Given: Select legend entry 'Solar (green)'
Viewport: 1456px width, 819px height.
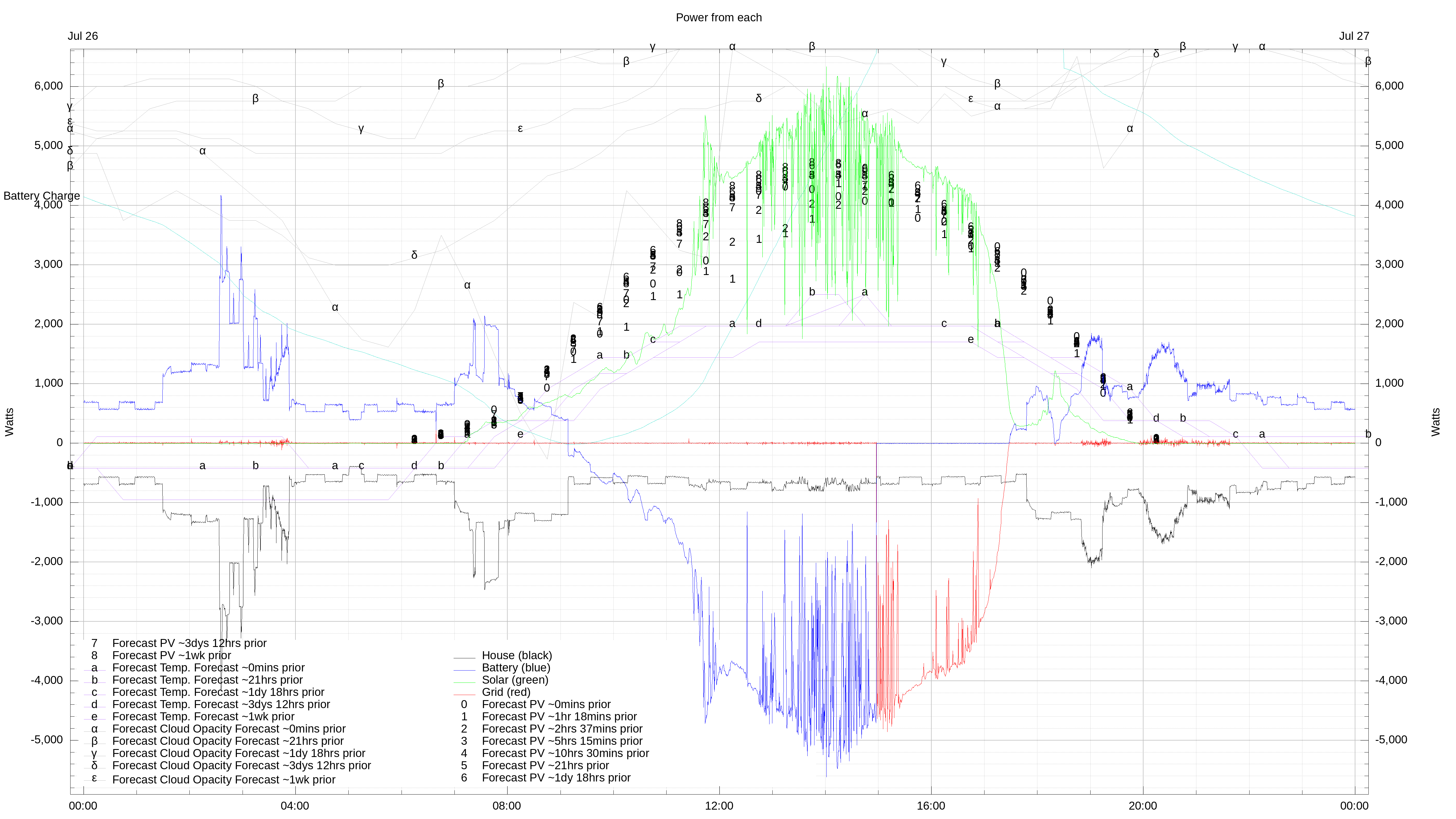Looking at the screenshot, I should click(515, 680).
